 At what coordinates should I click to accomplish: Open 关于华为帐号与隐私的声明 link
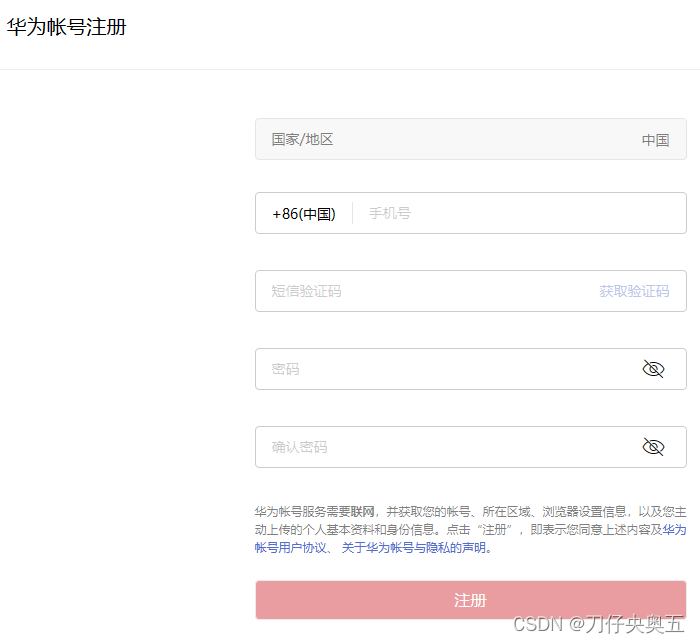[x=413, y=547]
